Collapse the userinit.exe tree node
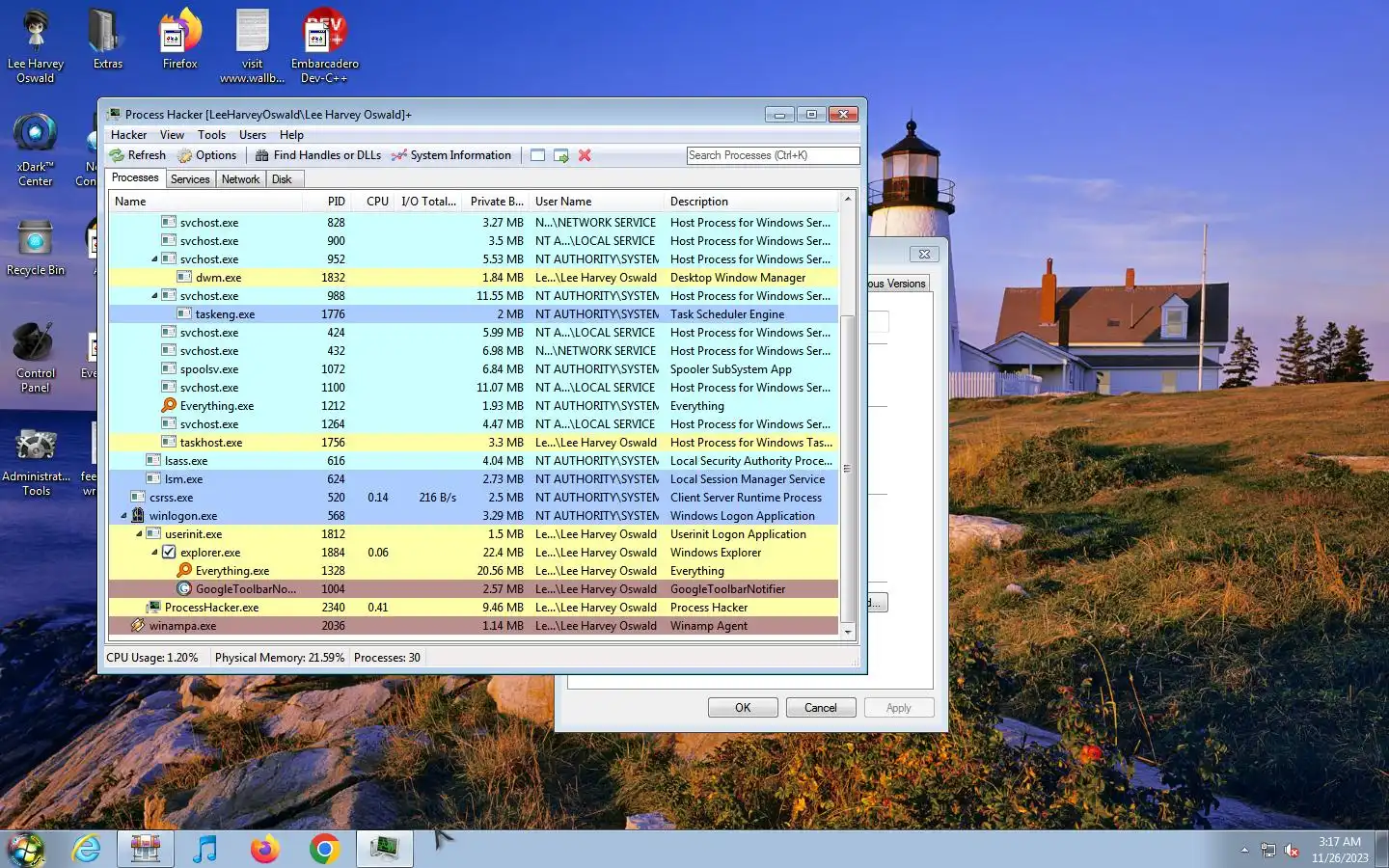 click(x=139, y=534)
